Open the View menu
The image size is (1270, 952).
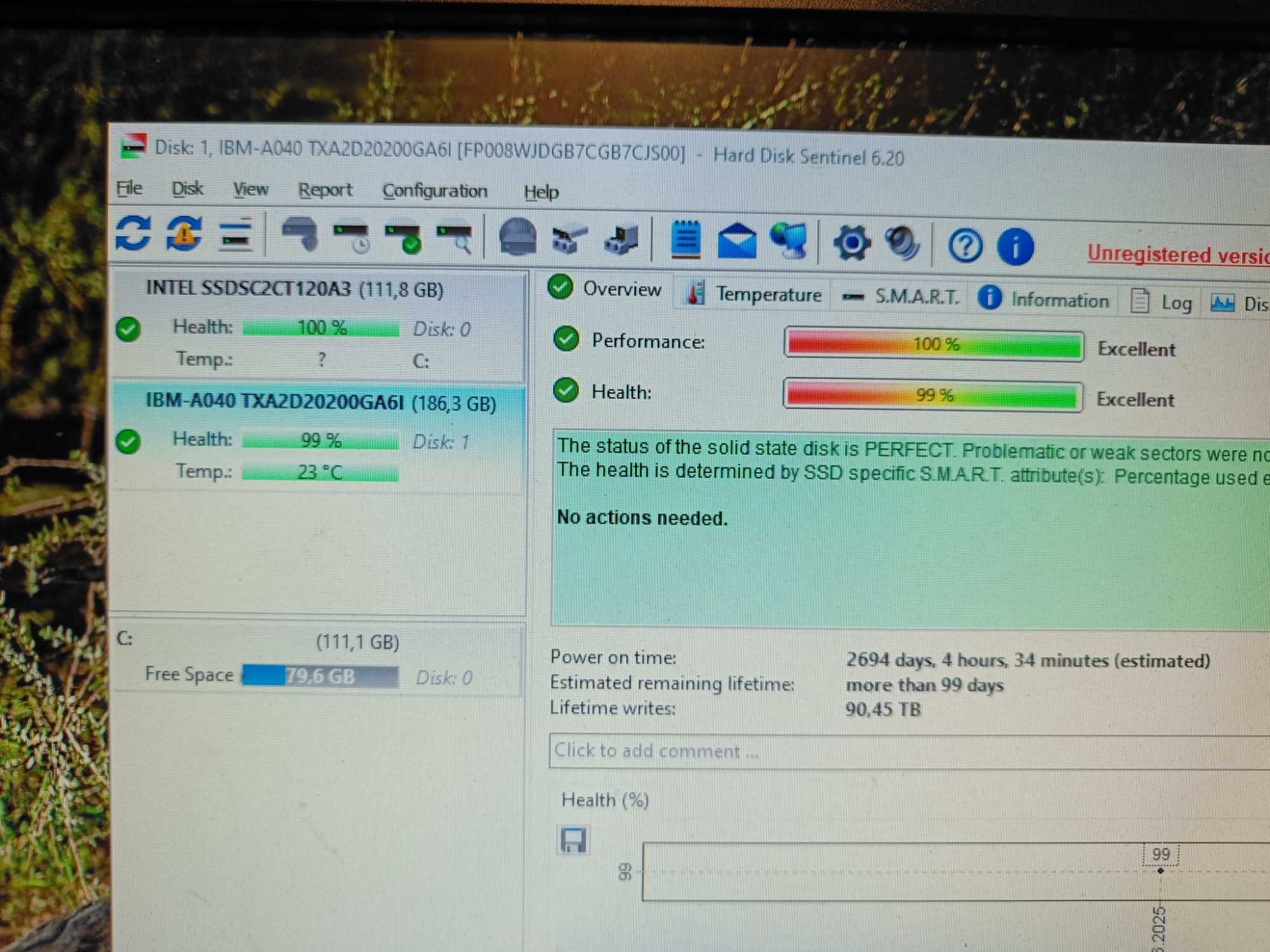click(250, 190)
